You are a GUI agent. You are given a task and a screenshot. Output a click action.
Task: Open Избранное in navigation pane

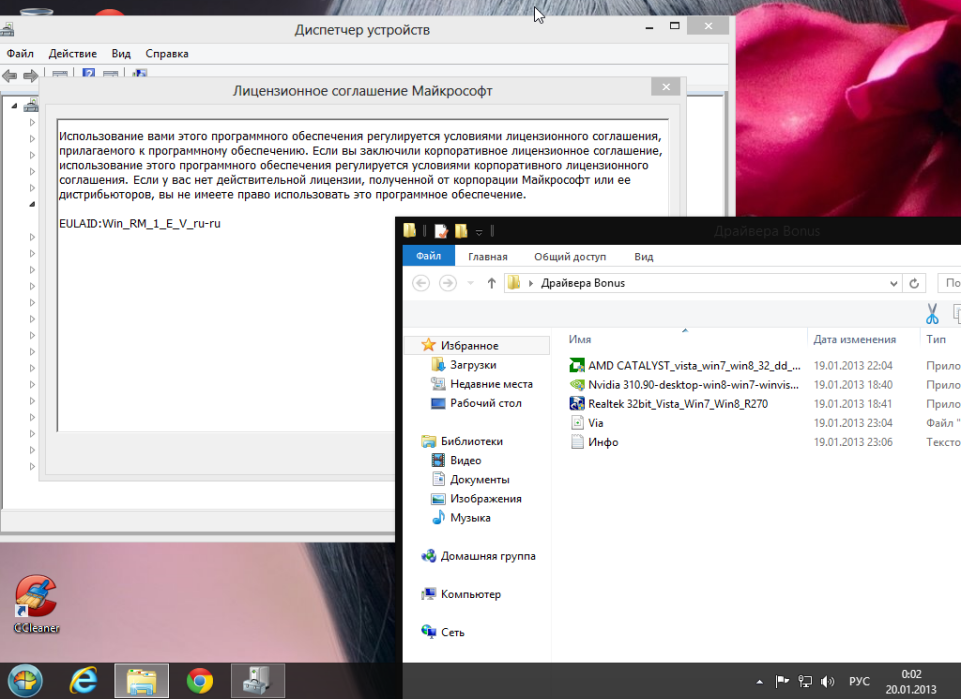coord(469,346)
